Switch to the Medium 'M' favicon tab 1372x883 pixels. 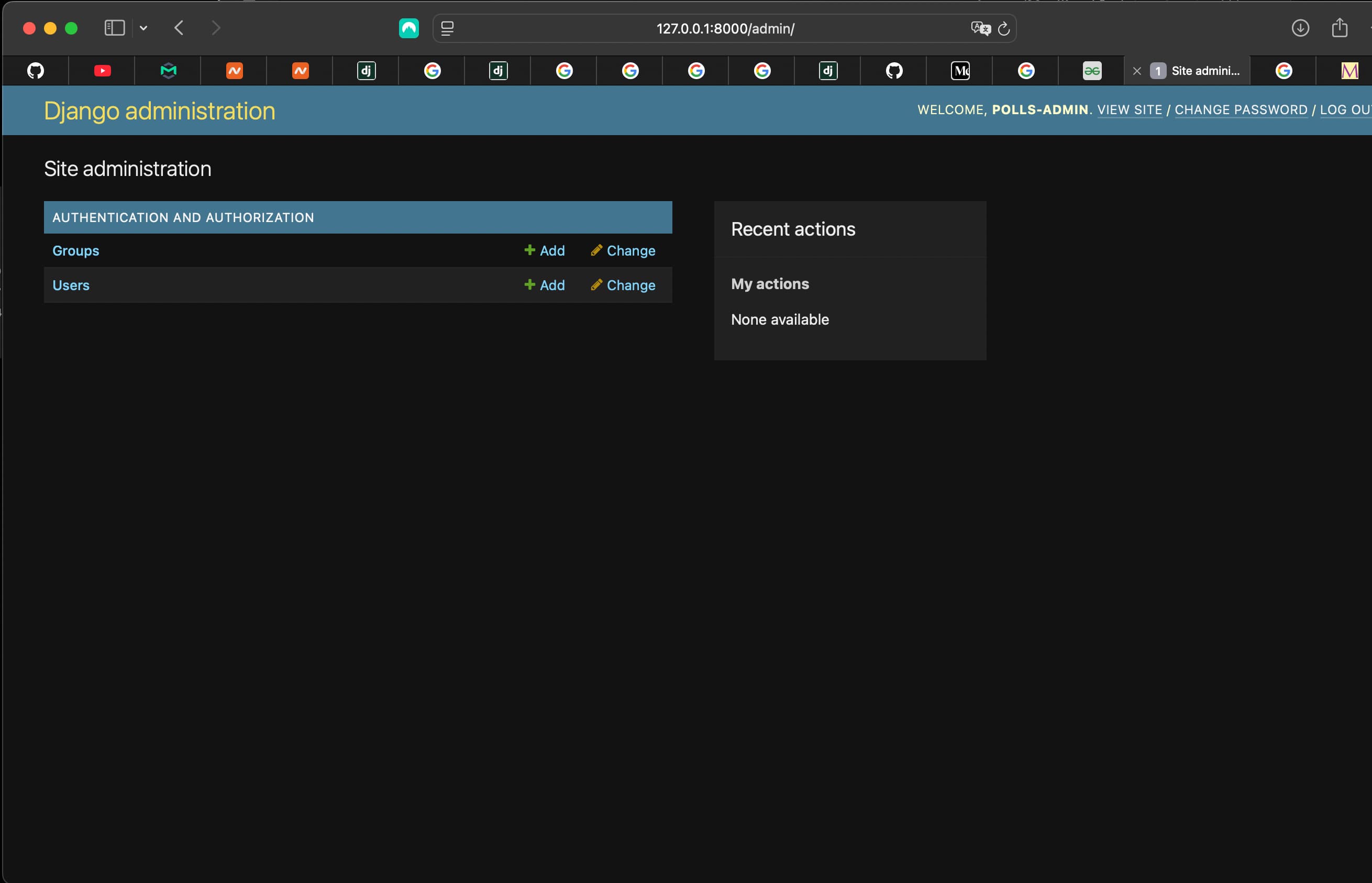(960, 71)
